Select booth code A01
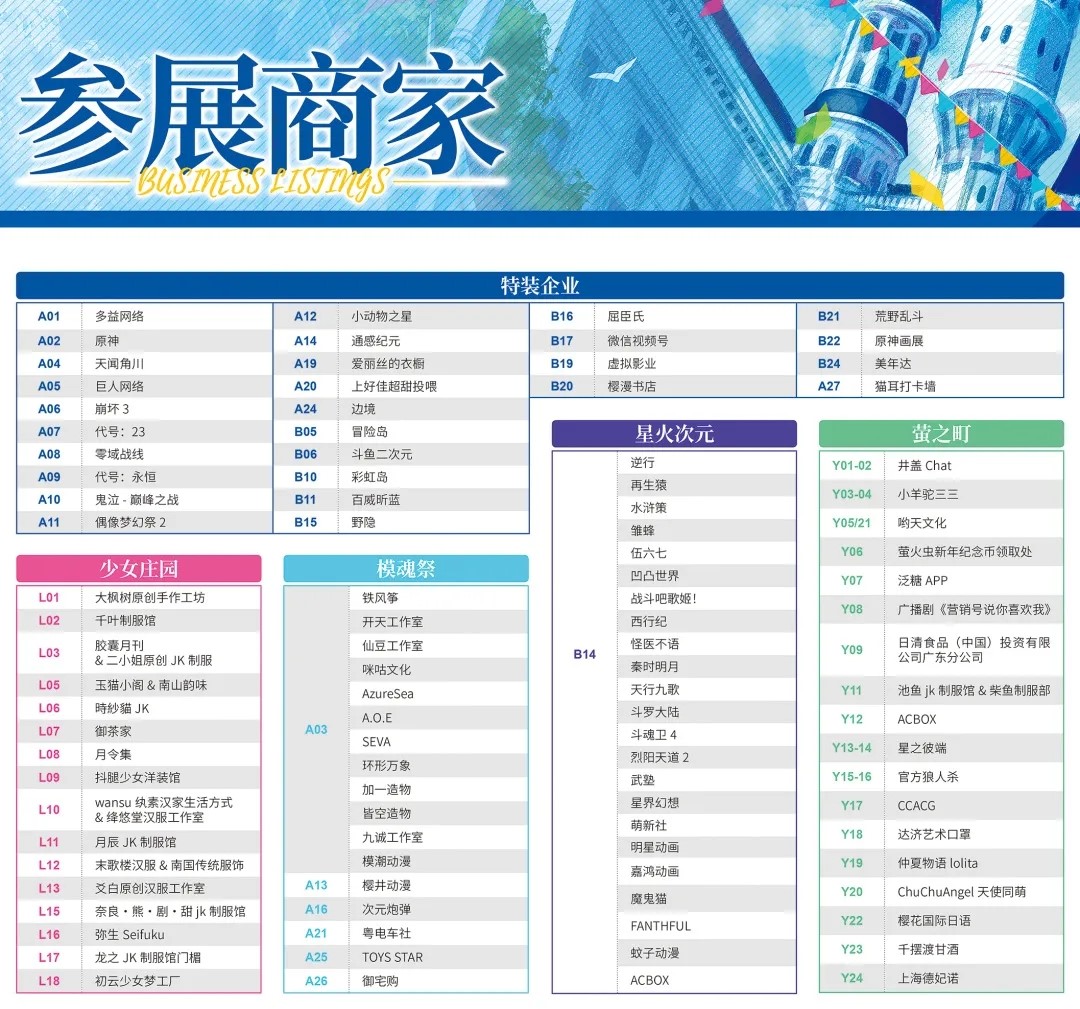This screenshot has width=1080, height=1009. [x=49, y=317]
